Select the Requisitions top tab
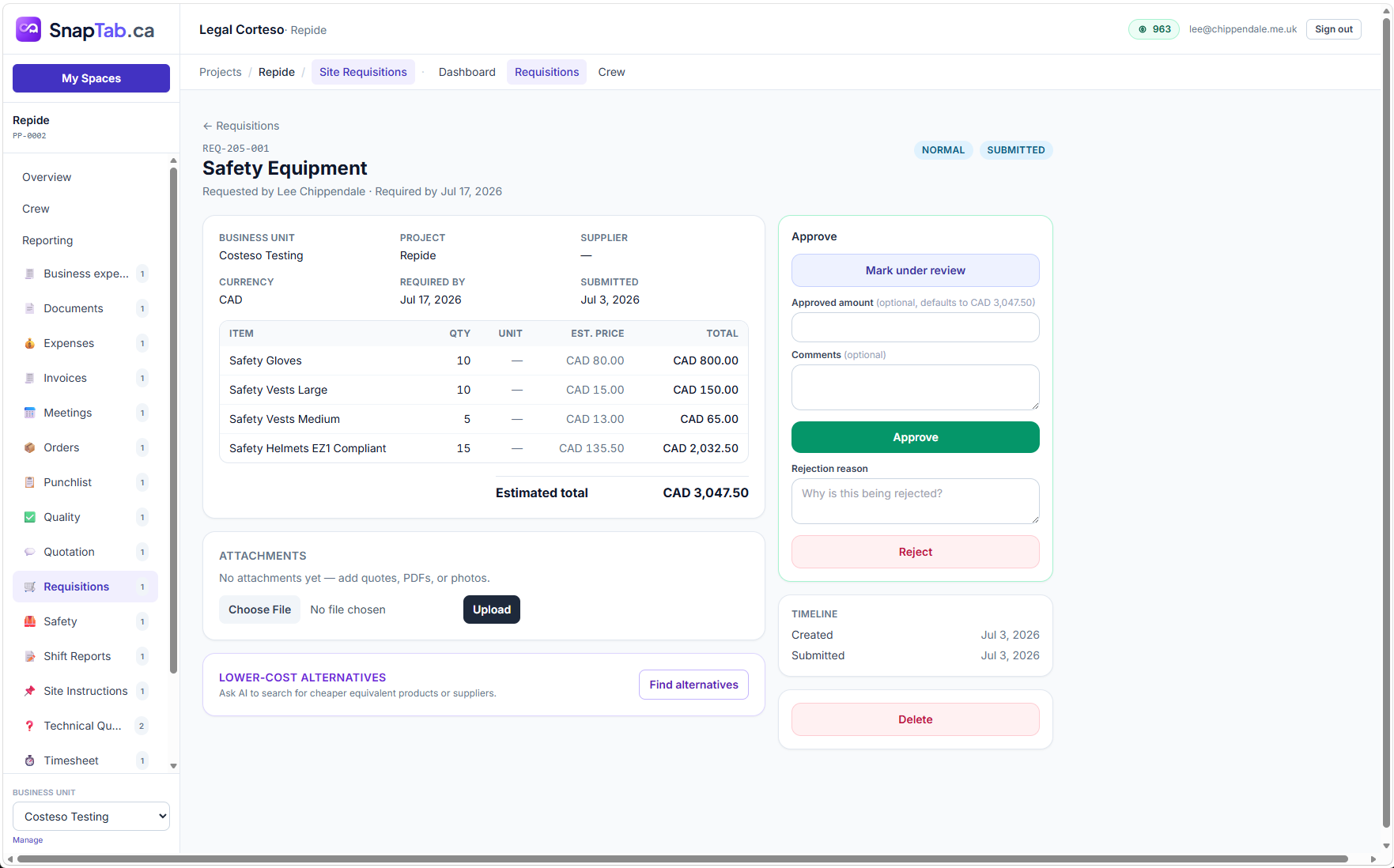 [x=546, y=72]
